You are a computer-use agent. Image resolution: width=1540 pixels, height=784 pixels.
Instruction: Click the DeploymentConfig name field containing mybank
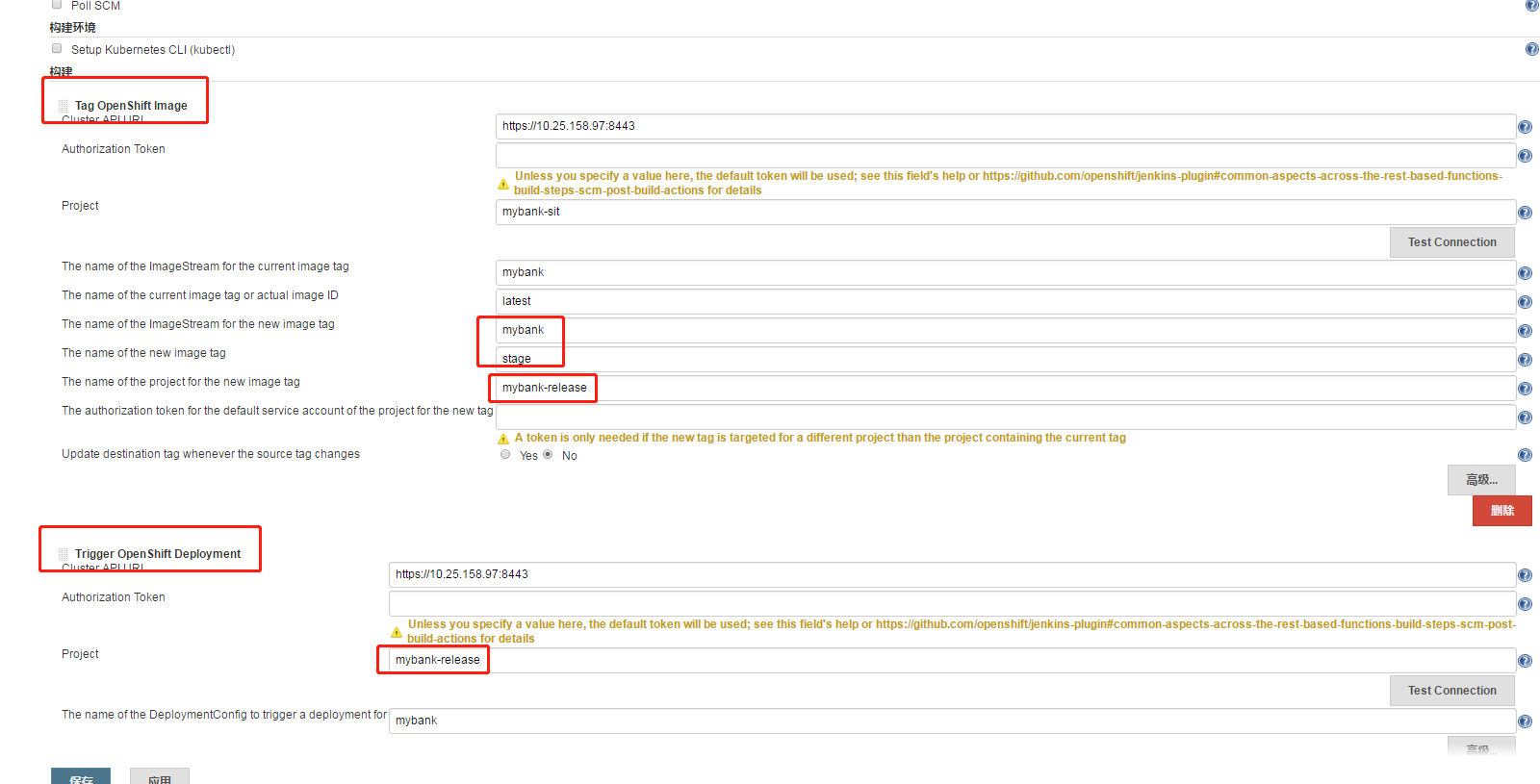pyautogui.click(x=951, y=721)
